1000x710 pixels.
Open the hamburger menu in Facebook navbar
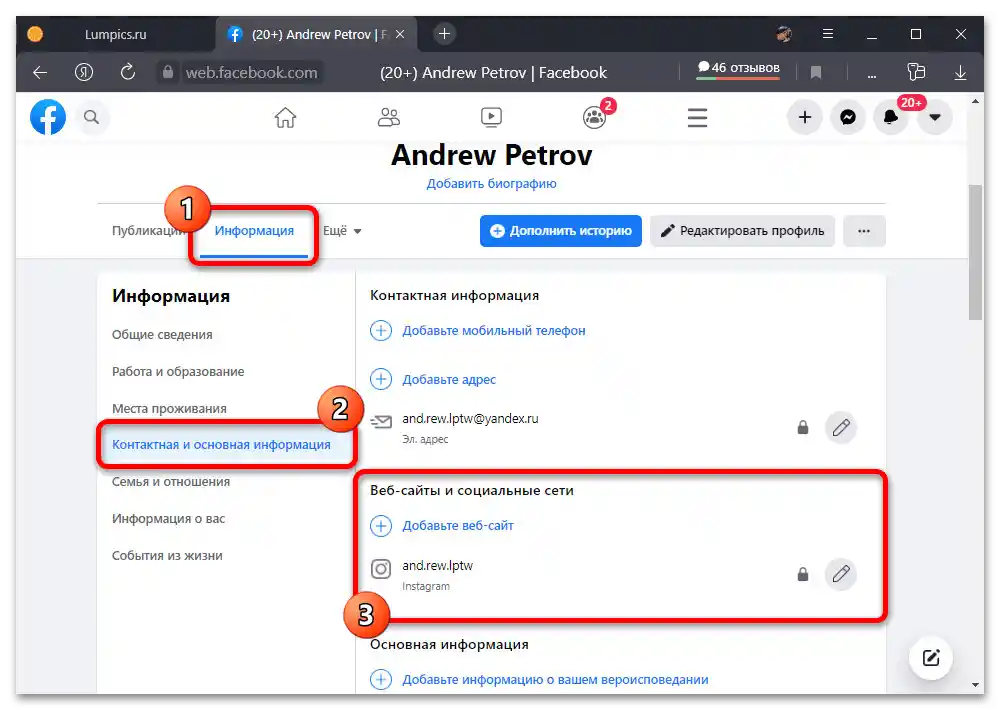pyautogui.click(x=697, y=117)
